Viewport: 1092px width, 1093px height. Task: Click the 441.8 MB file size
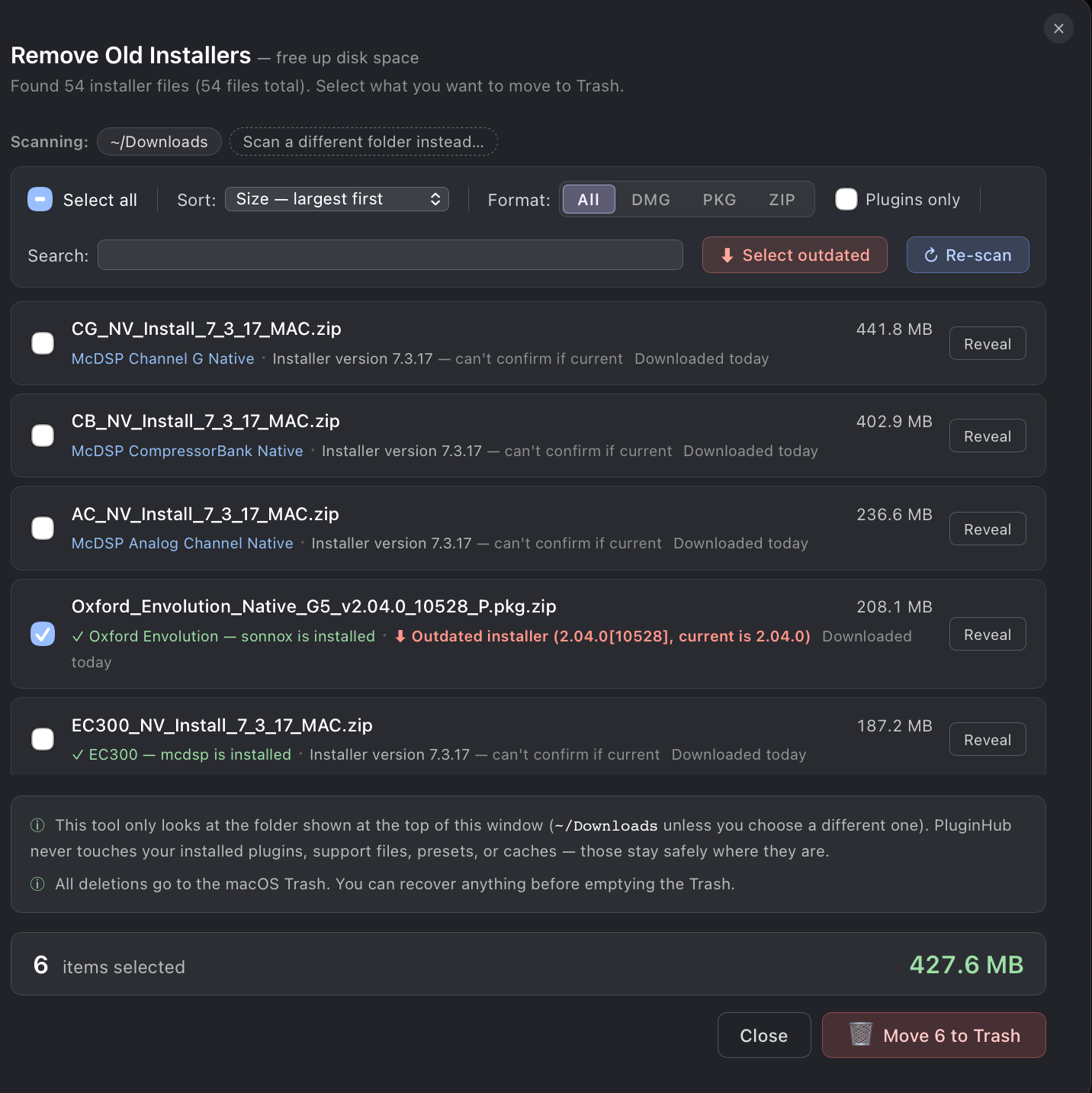894,329
